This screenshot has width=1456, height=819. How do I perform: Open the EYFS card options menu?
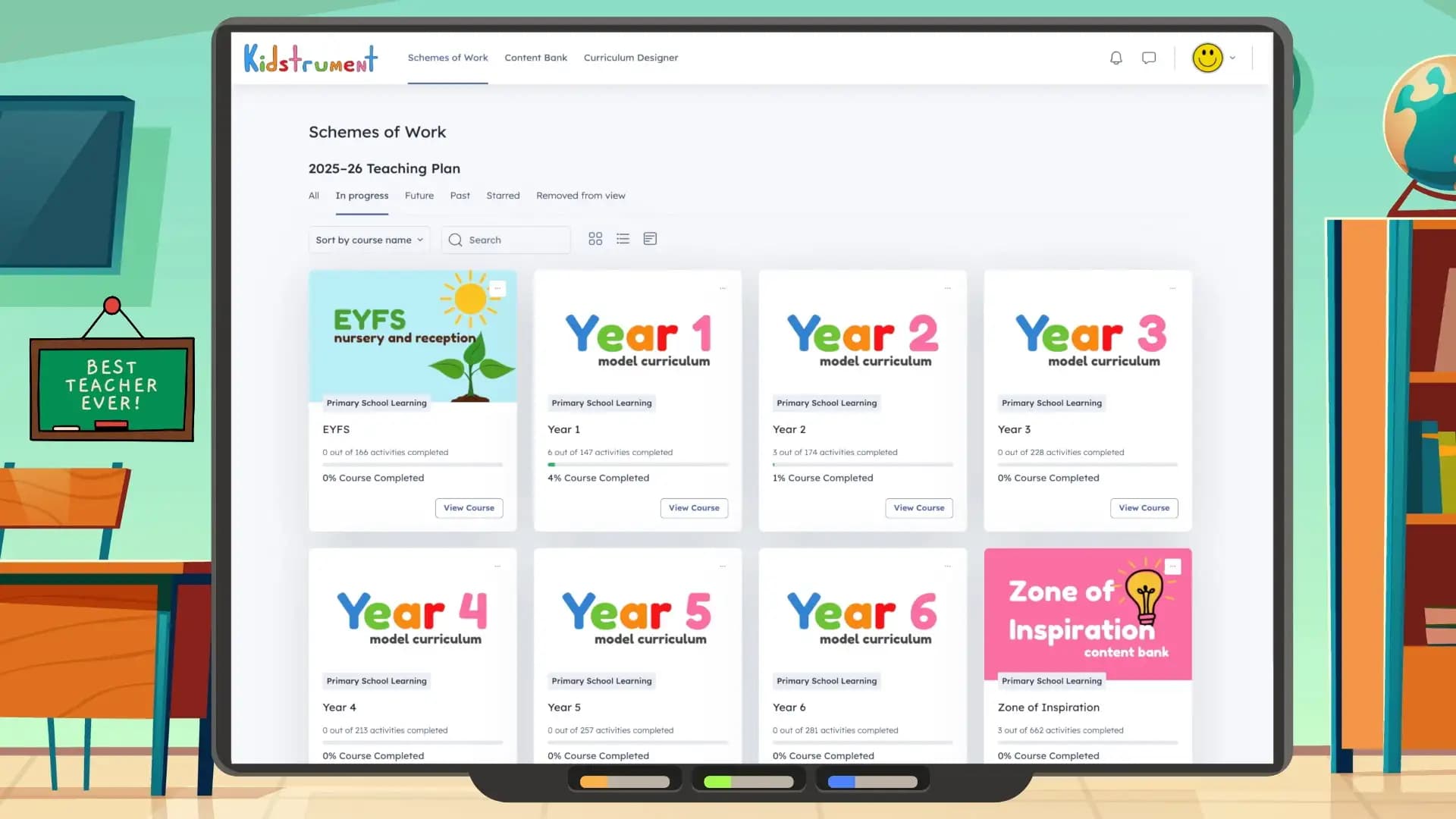497,288
